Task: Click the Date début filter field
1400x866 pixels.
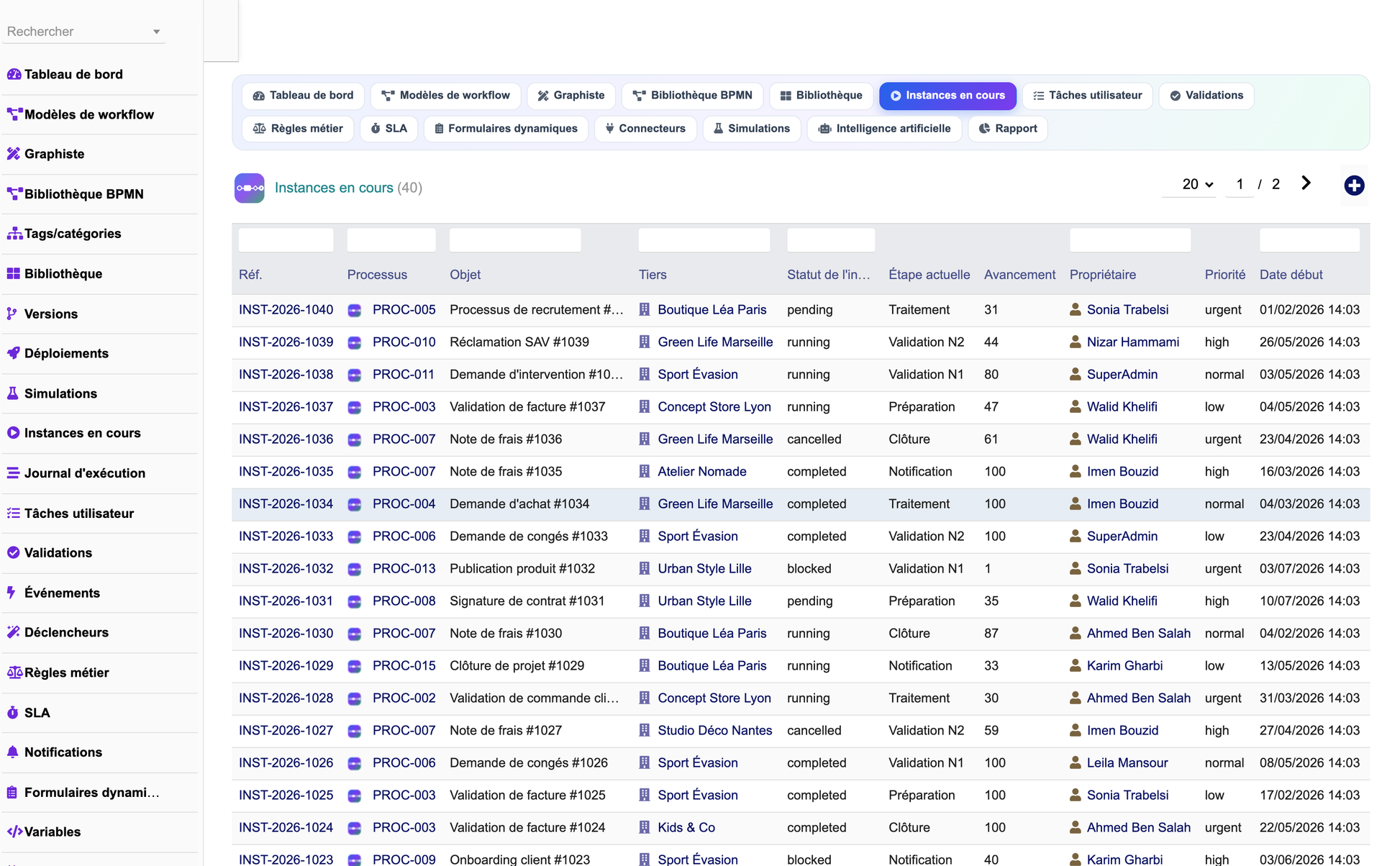Action: coord(1309,240)
